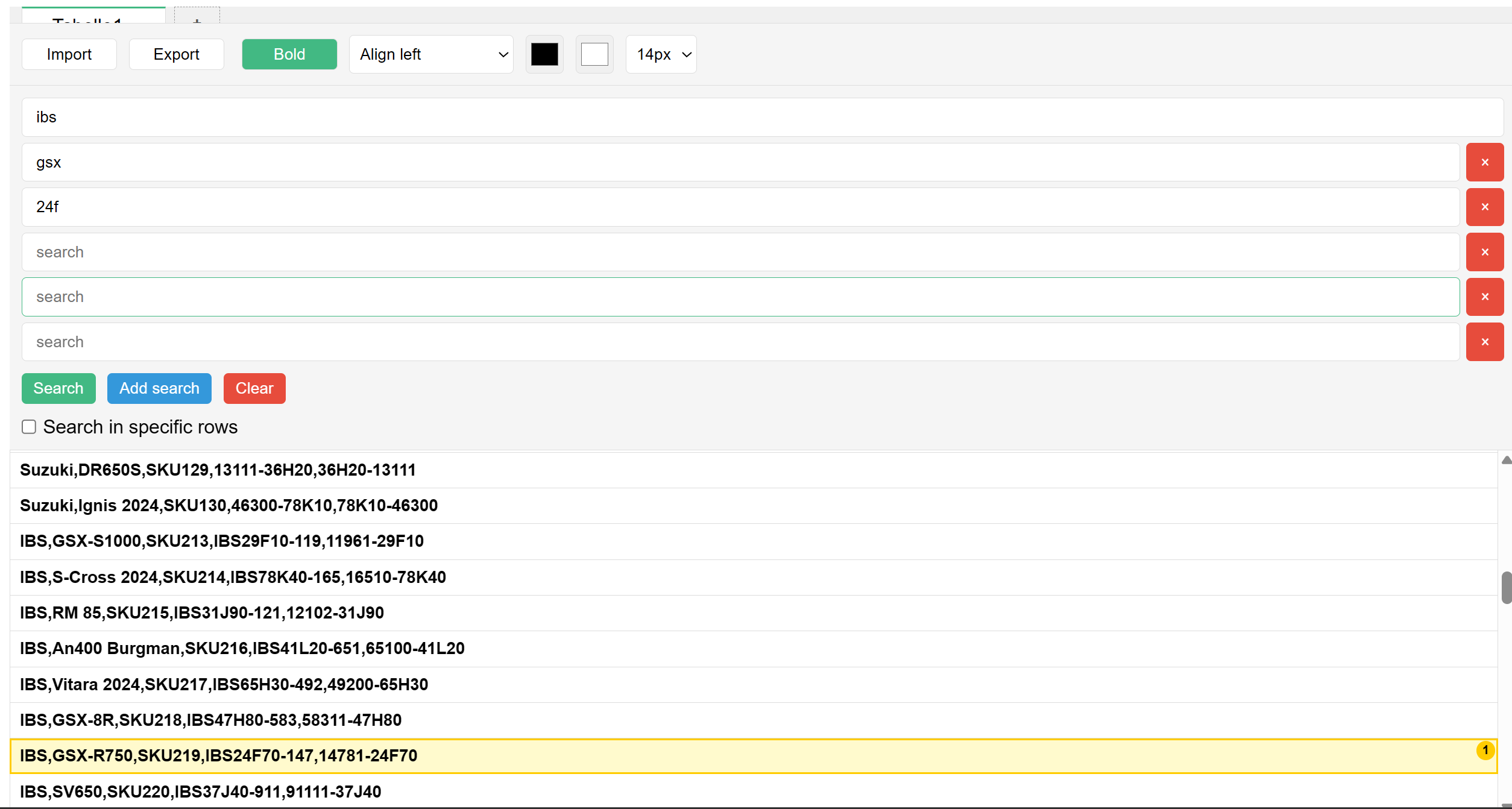
Task: Remove the "gsx" search term
Action: click(1485, 162)
